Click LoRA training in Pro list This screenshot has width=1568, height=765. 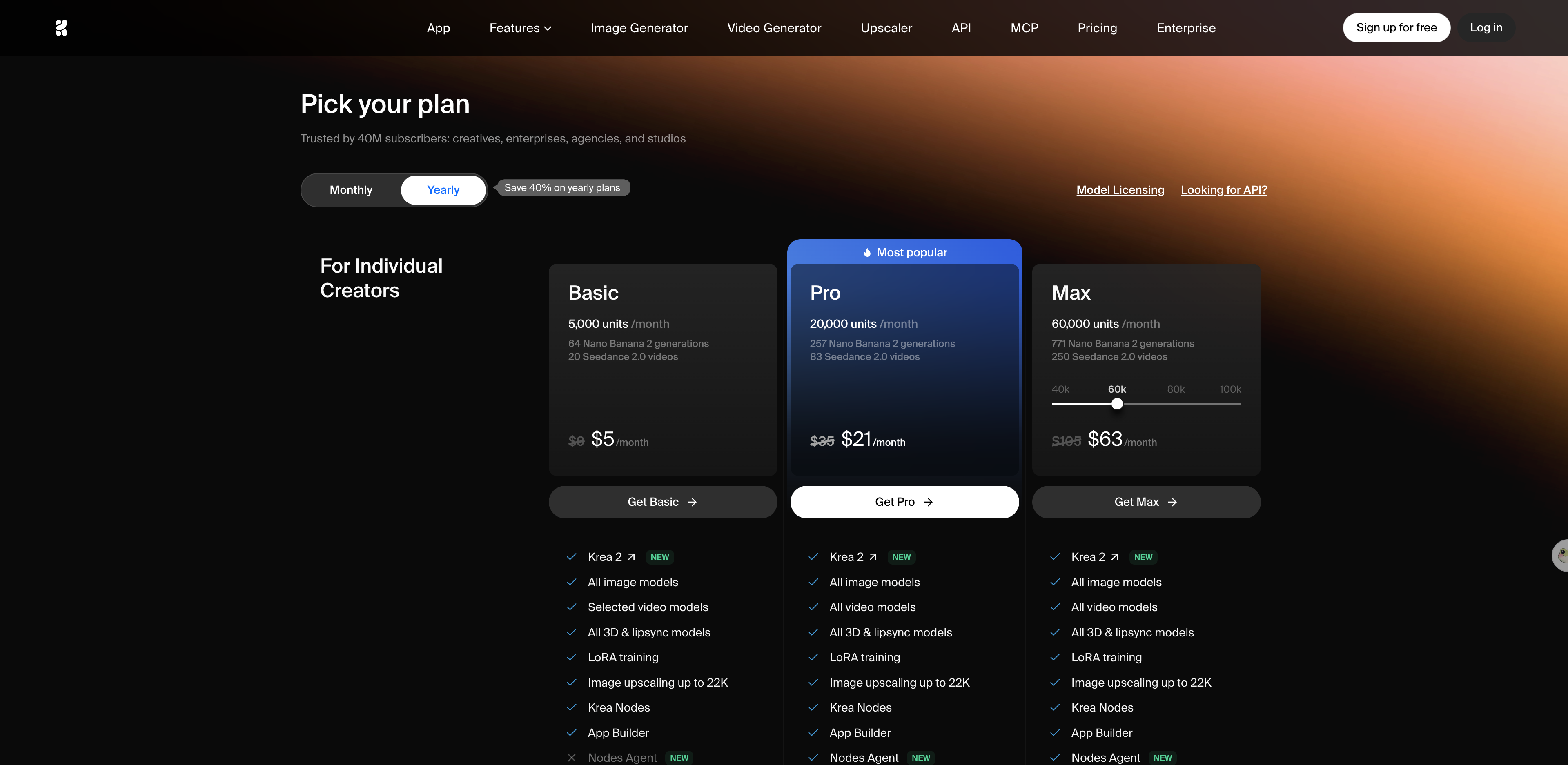[864, 657]
